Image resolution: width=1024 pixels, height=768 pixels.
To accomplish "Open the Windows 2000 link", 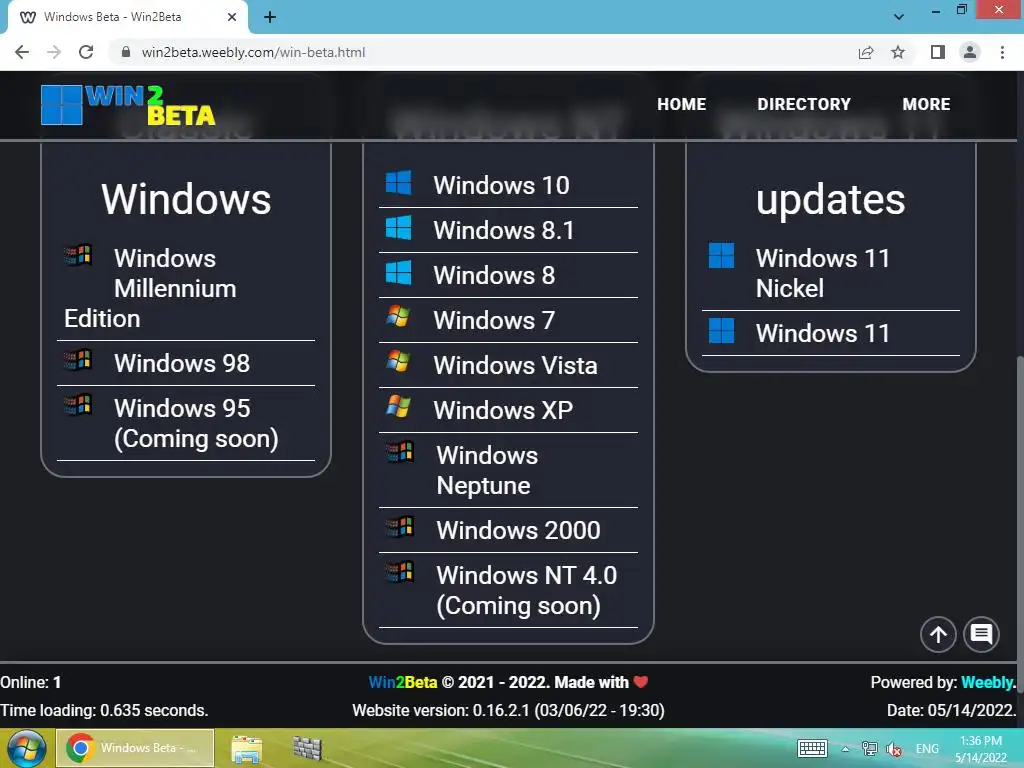I will (x=519, y=530).
